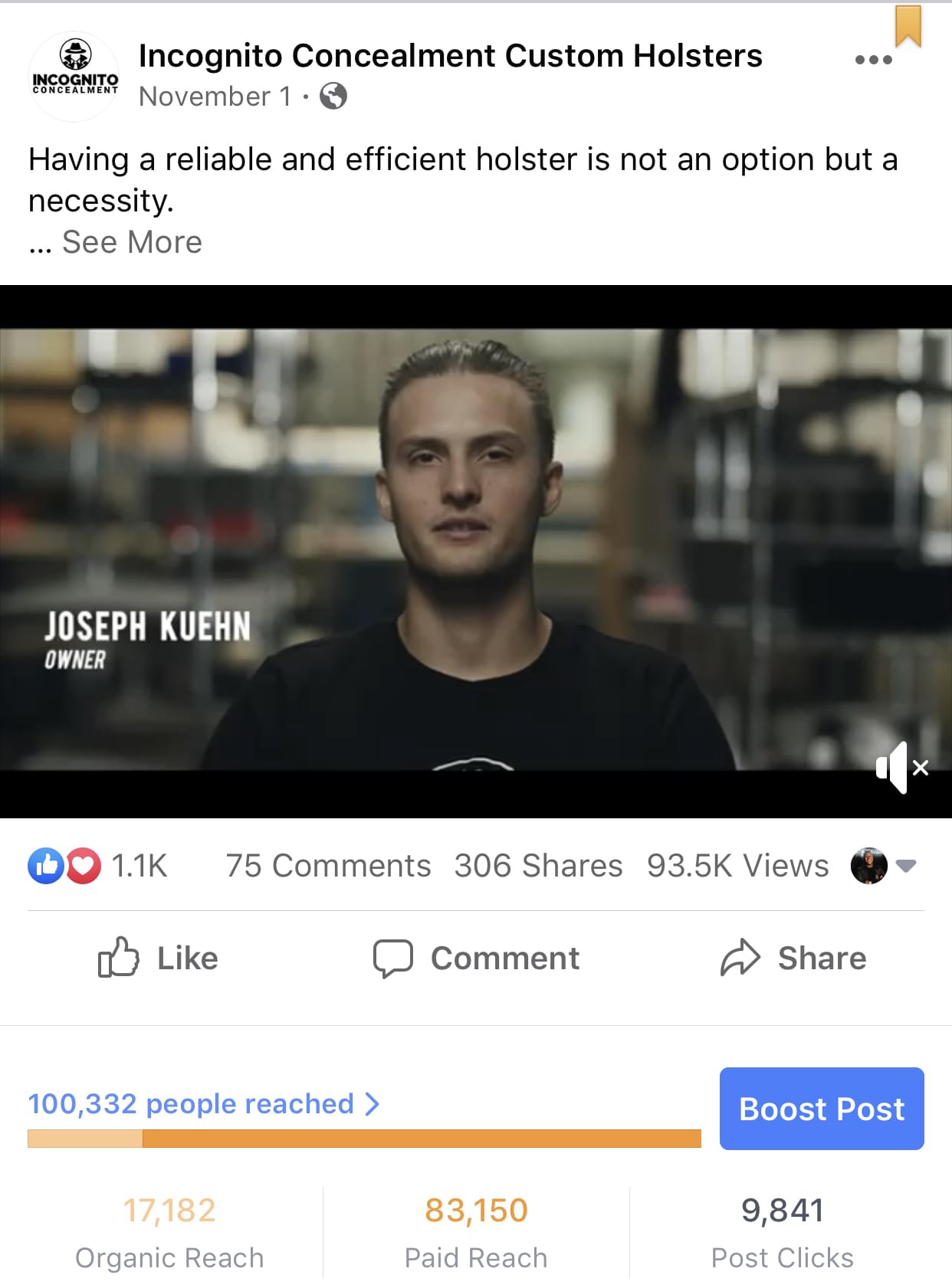This screenshot has width=952, height=1288.
Task: Tap the saved bookmark ribbon icon
Action: pyautogui.click(x=908, y=25)
